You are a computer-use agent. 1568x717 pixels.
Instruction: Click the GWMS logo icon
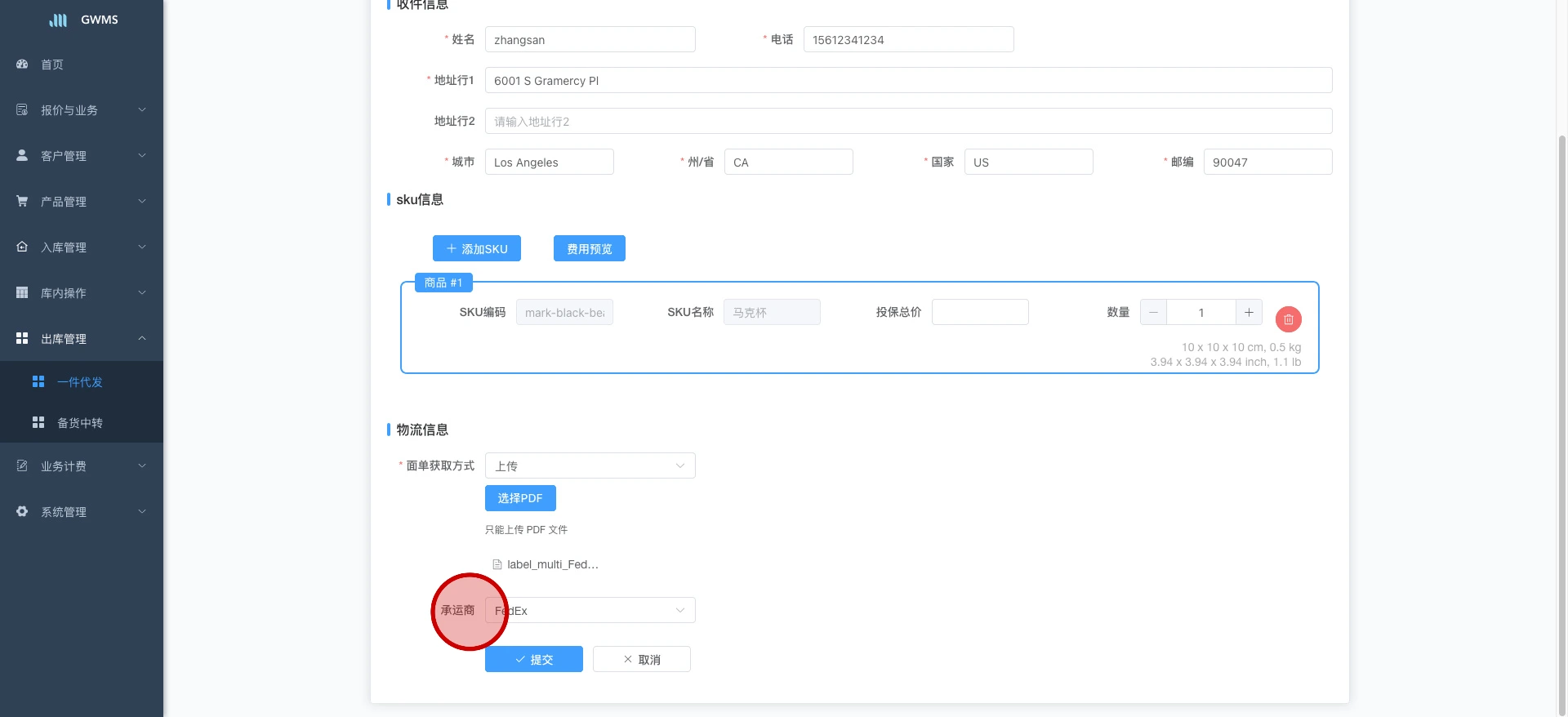click(x=58, y=20)
